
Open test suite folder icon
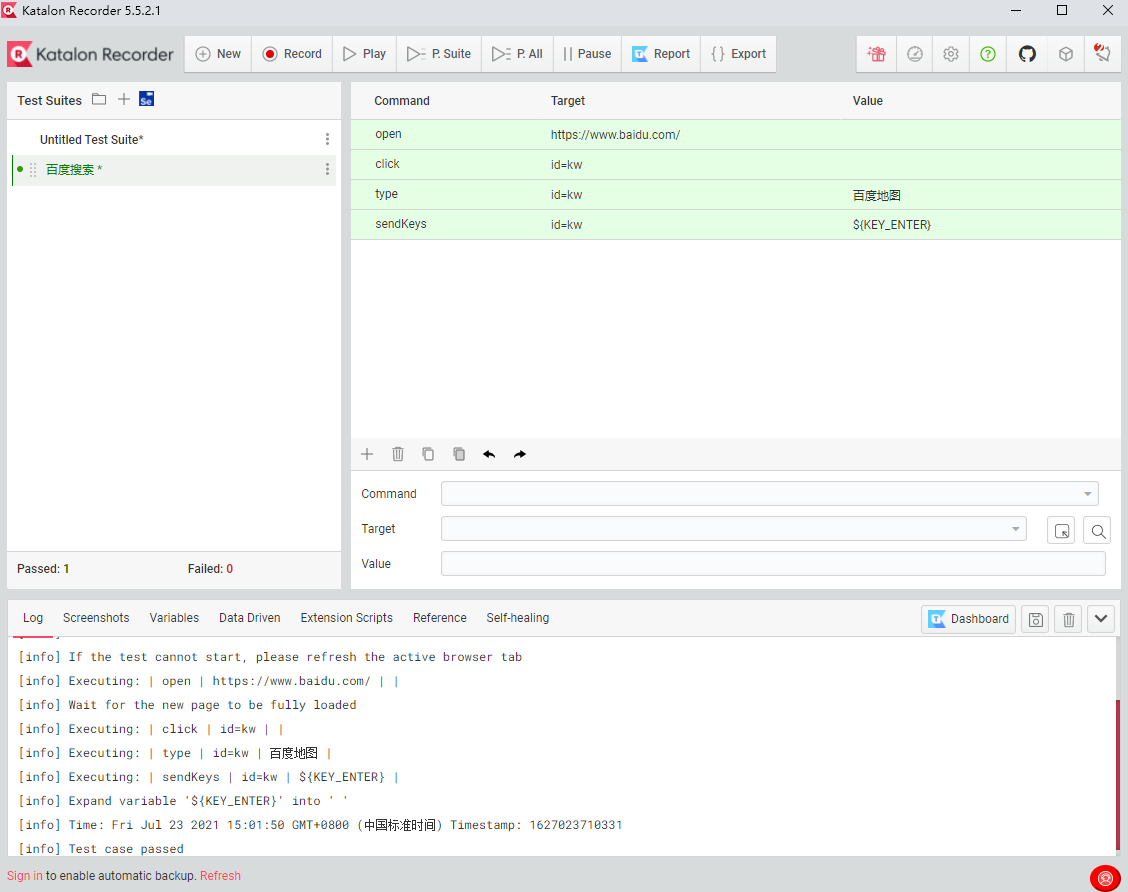[x=99, y=99]
